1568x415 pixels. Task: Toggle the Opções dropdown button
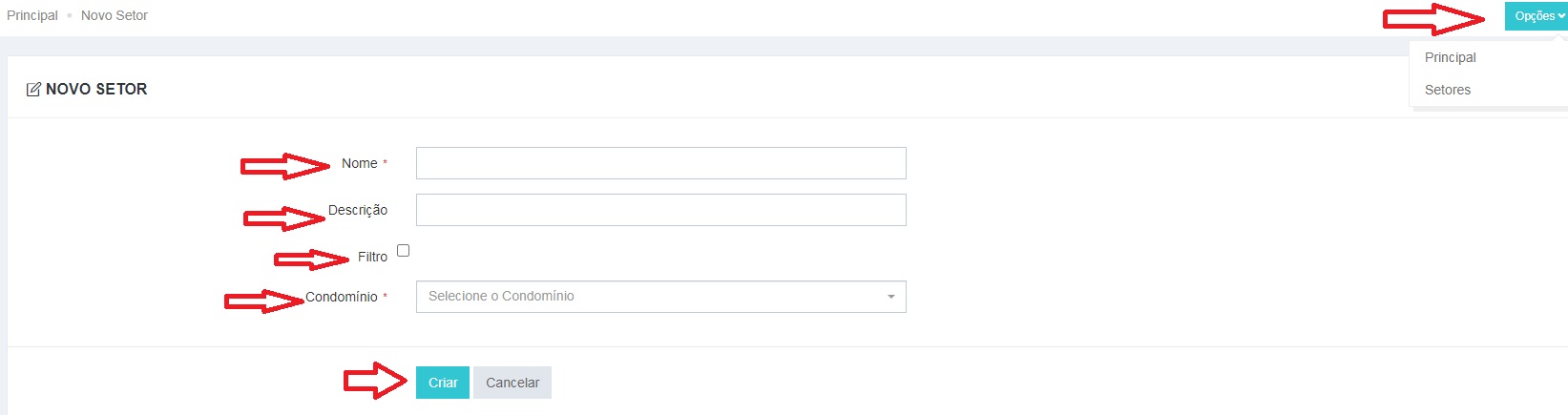(1536, 16)
